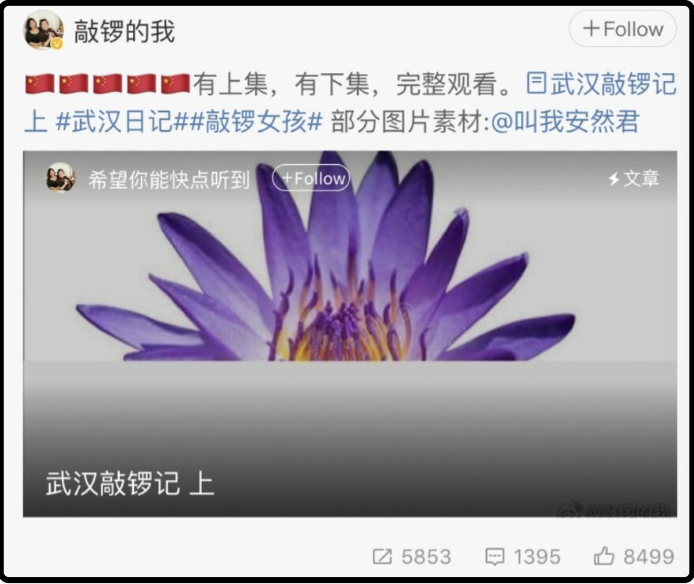Screen dimensions: 694x584
Task: Open comments via the speech bubble icon
Action: (x=494, y=557)
